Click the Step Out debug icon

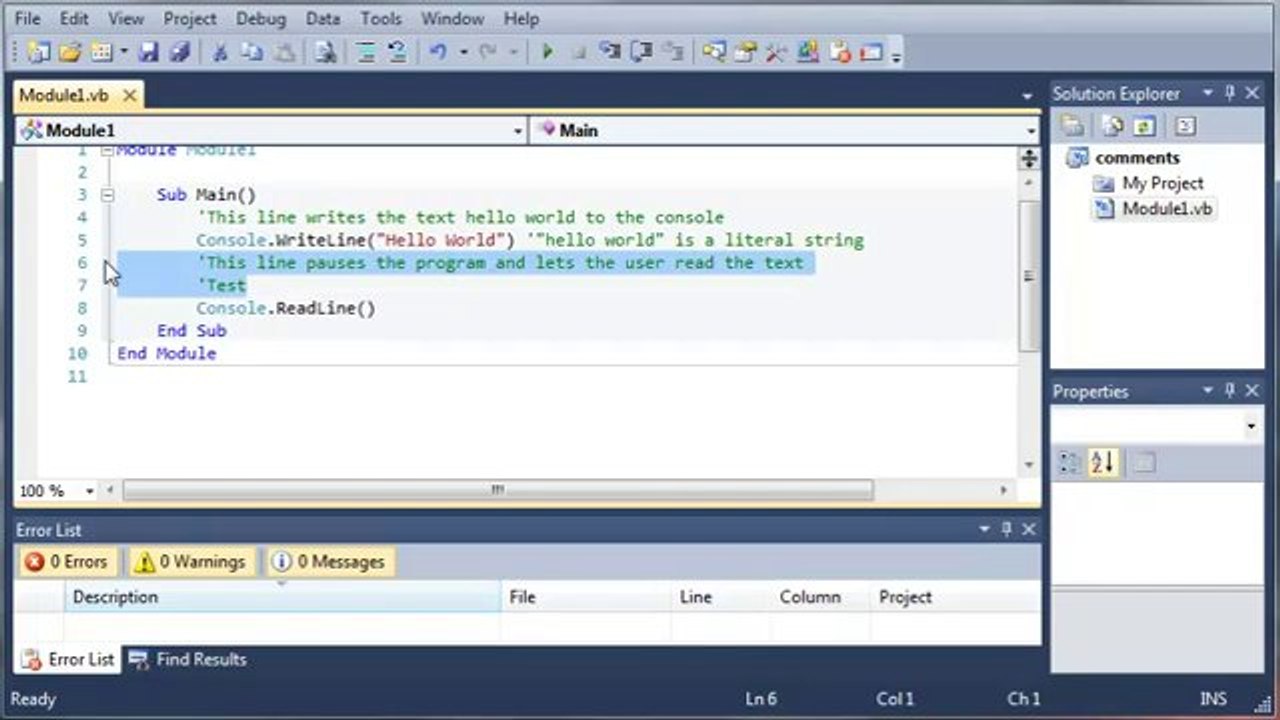[x=672, y=52]
